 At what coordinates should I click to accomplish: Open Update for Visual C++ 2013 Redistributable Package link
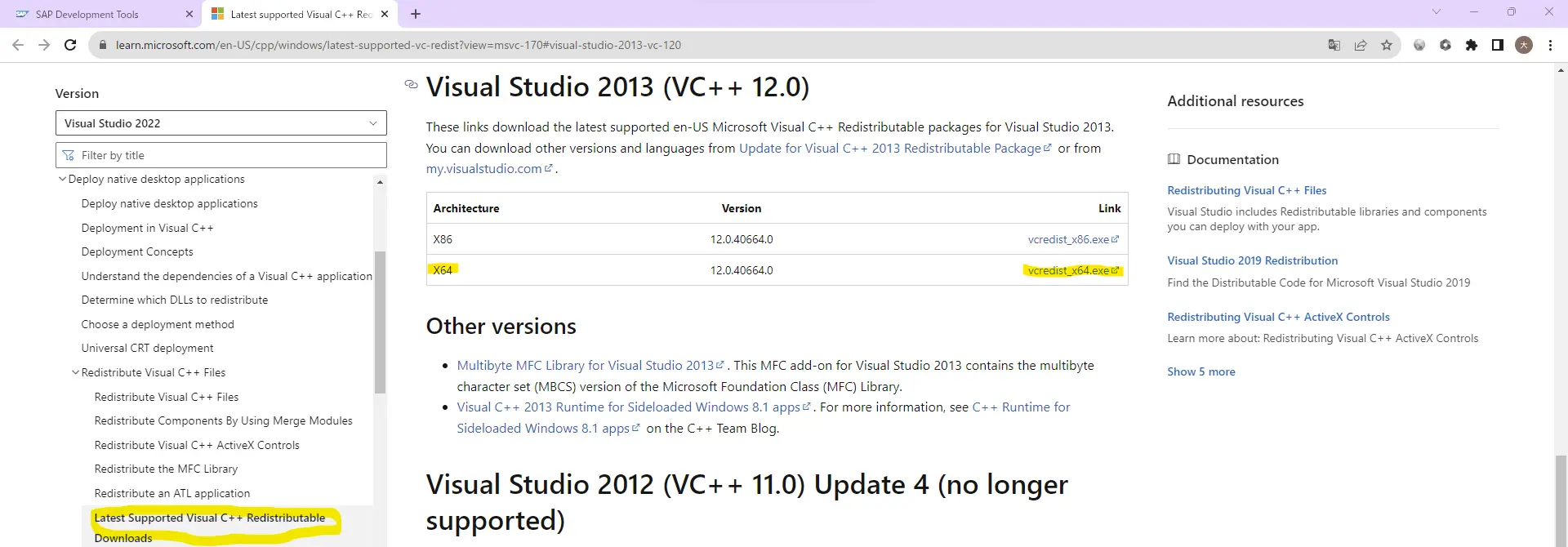pyautogui.click(x=895, y=148)
